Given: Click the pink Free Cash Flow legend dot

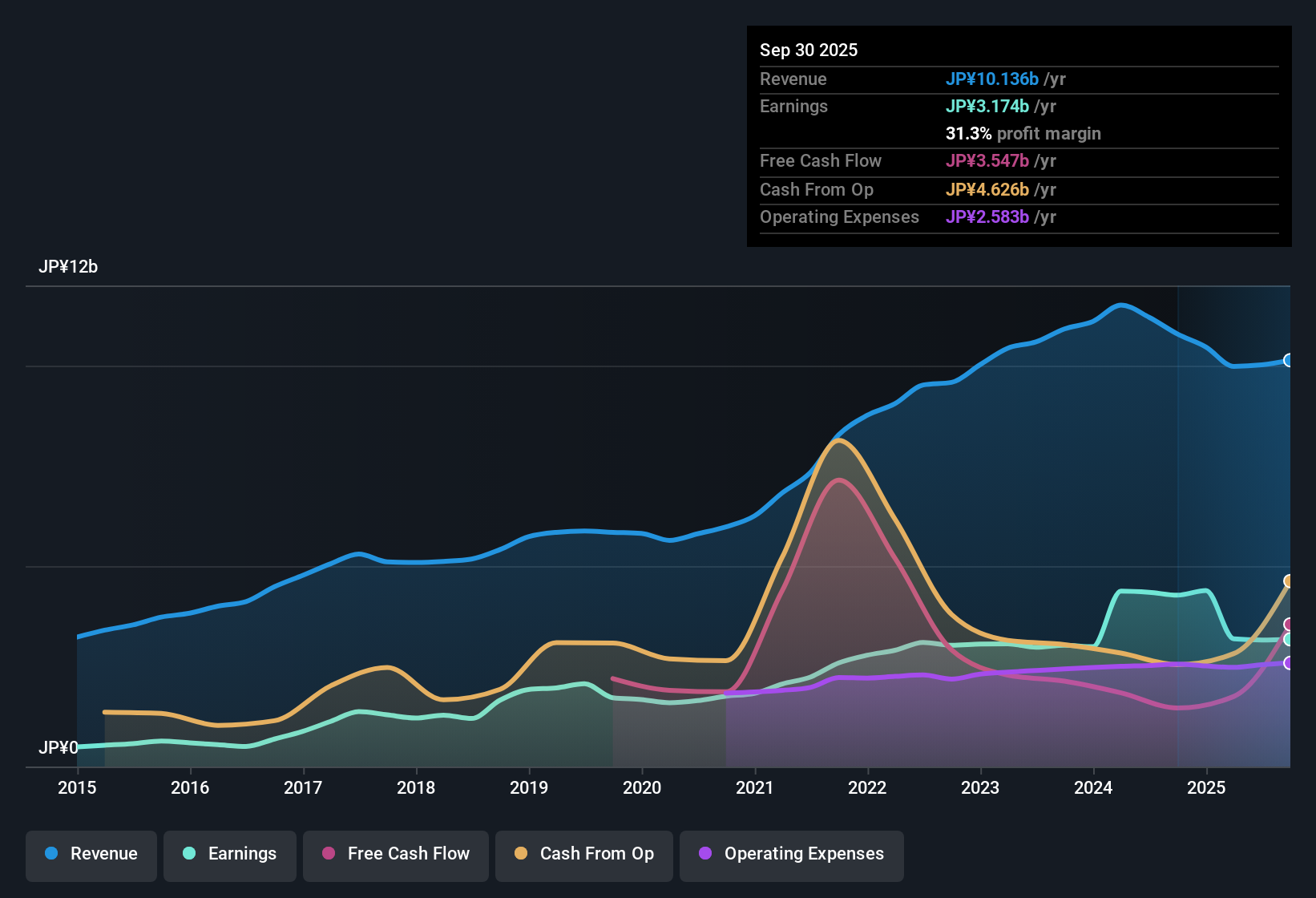Looking at the screenshot, I should pyautogui.click(x=329, y=853).
